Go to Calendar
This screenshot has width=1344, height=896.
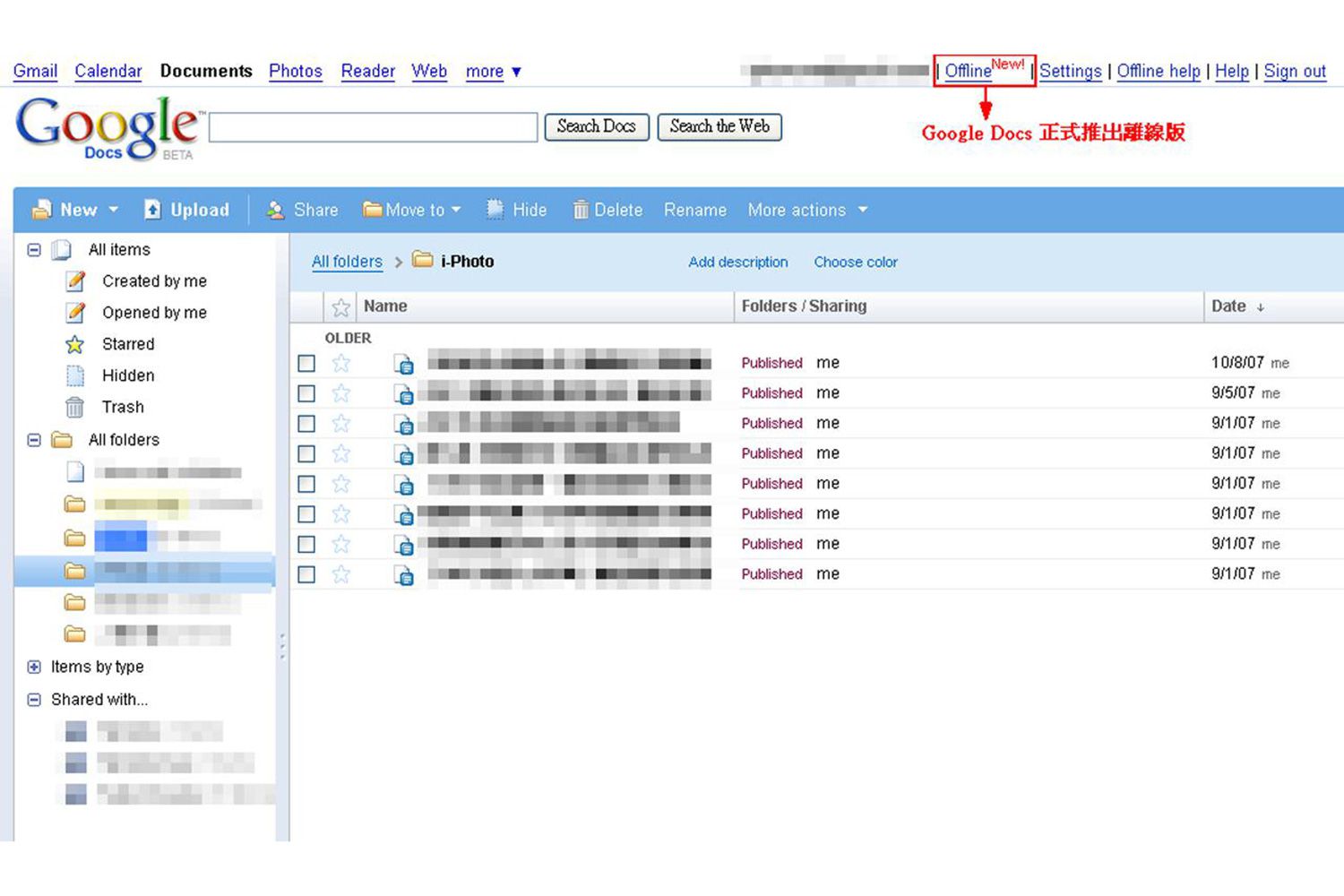pos(108,72)
